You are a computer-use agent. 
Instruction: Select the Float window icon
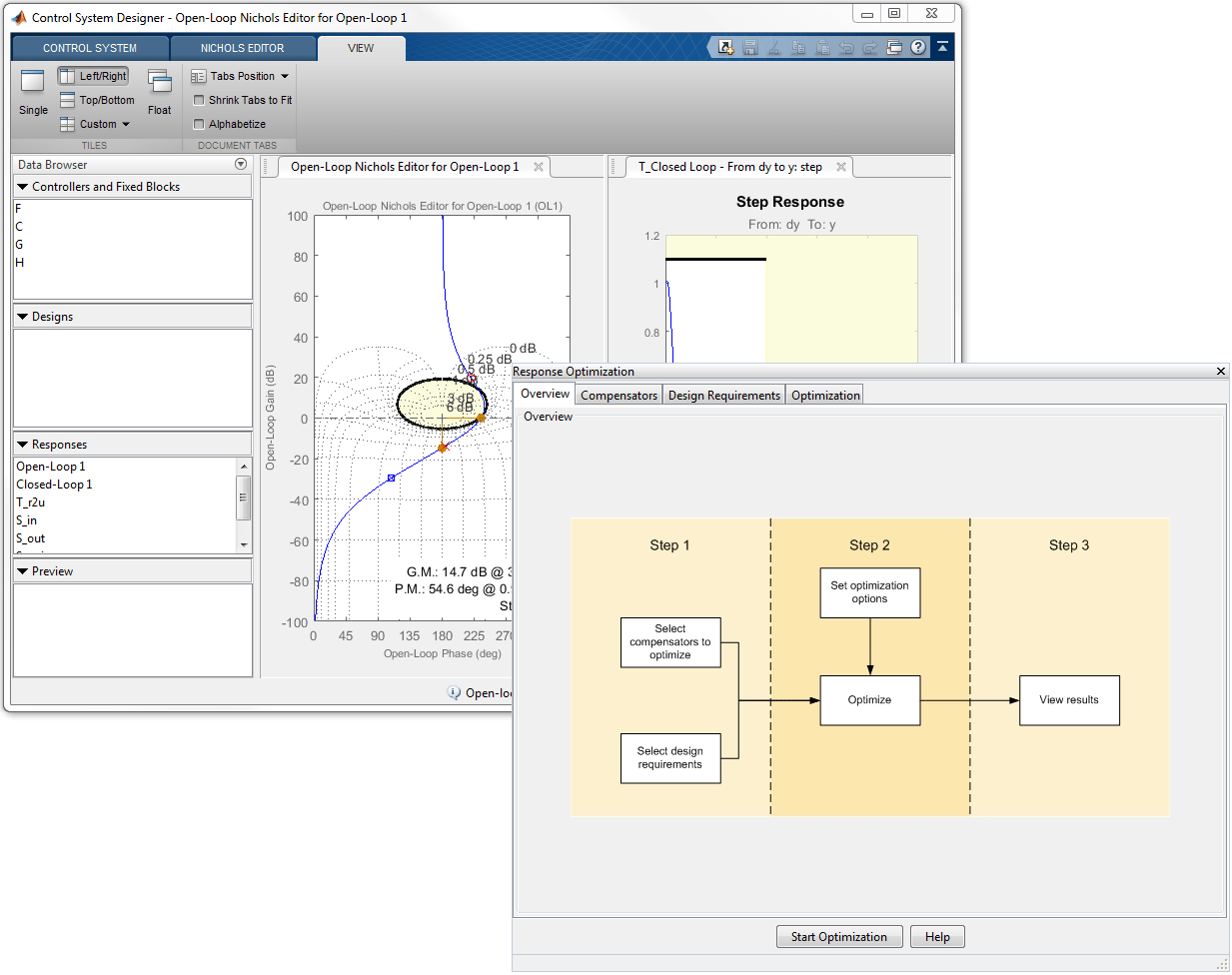click(x=160, y=82)
